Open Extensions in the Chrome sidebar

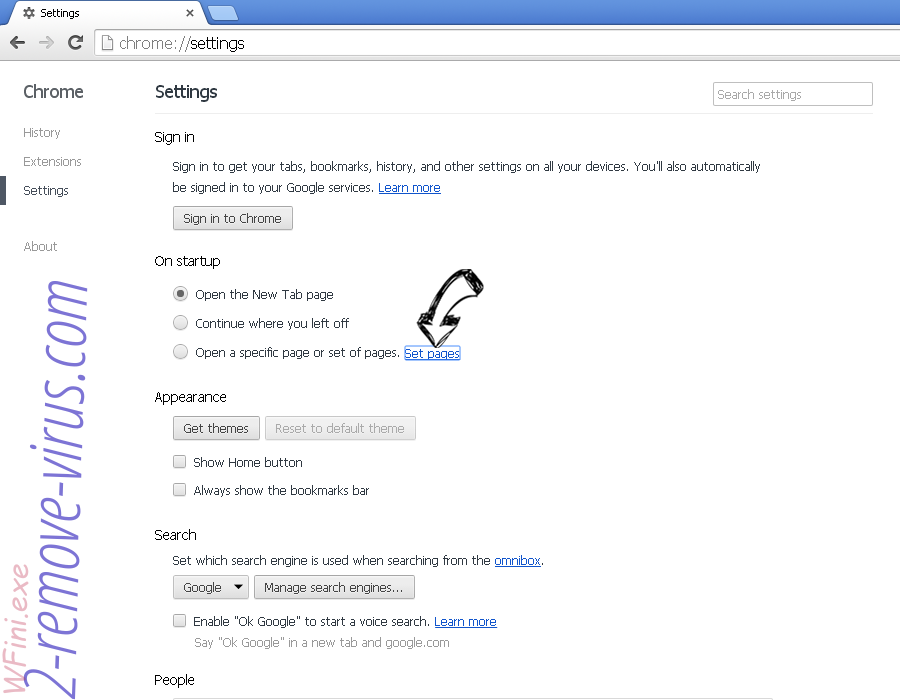52,161
